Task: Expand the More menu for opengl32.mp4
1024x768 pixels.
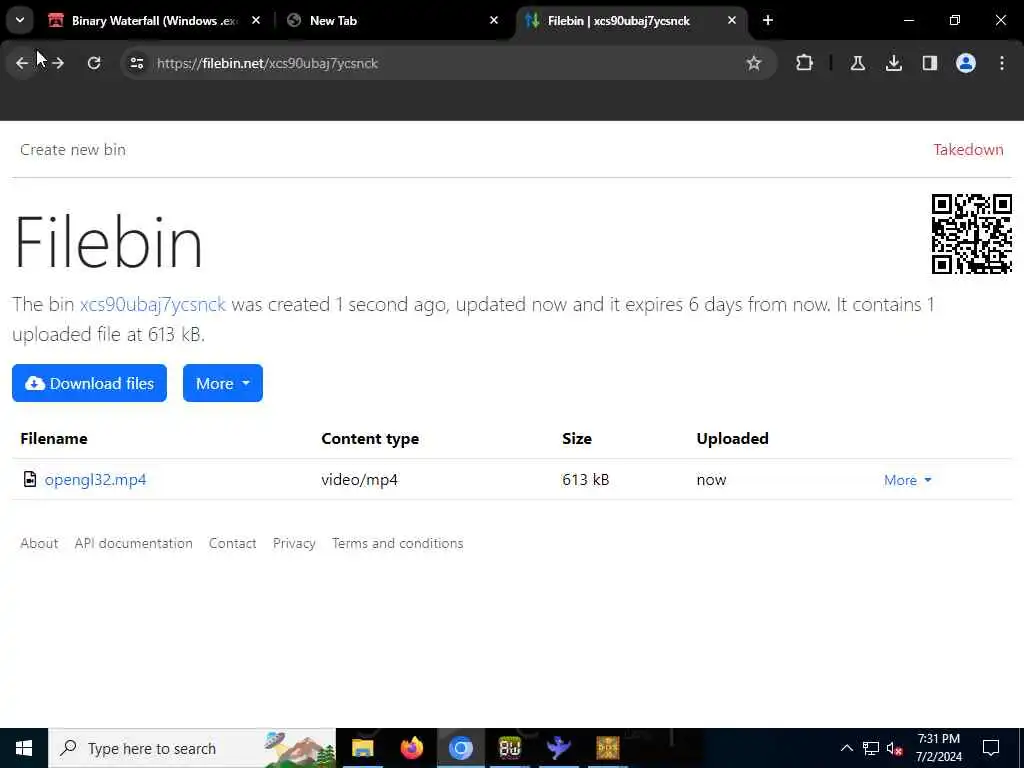Action: 908,480
